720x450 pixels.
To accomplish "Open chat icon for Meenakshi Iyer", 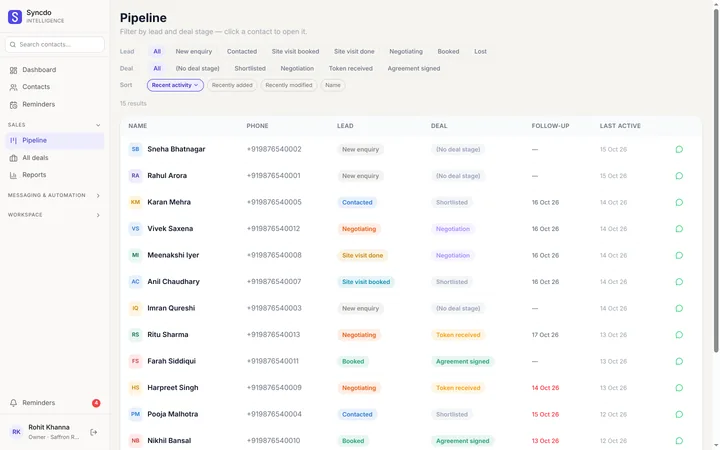I will (x=679, y=255).
